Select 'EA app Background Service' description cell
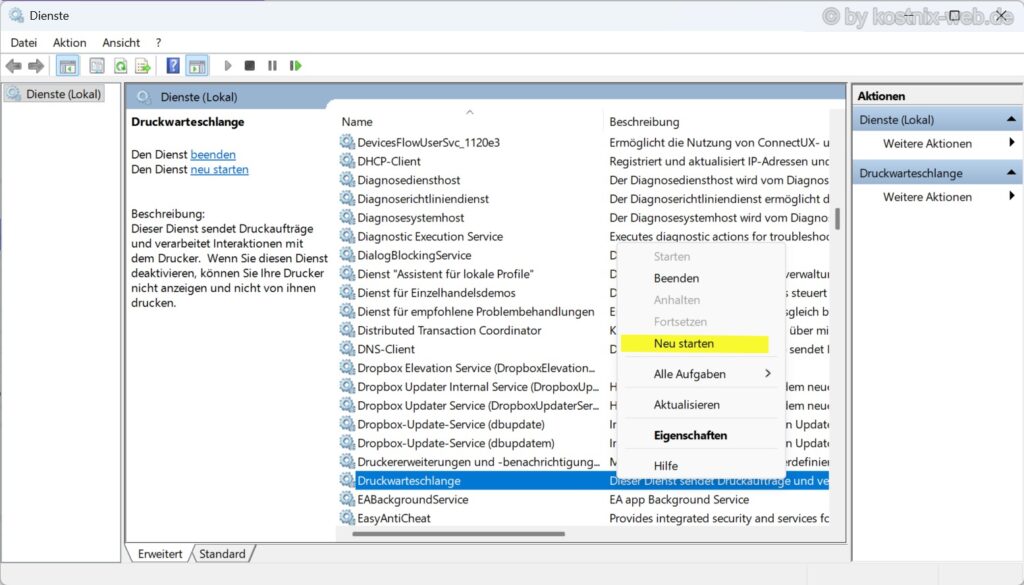Viewport: 1024px width, 585px height. [x=679, y=499]
